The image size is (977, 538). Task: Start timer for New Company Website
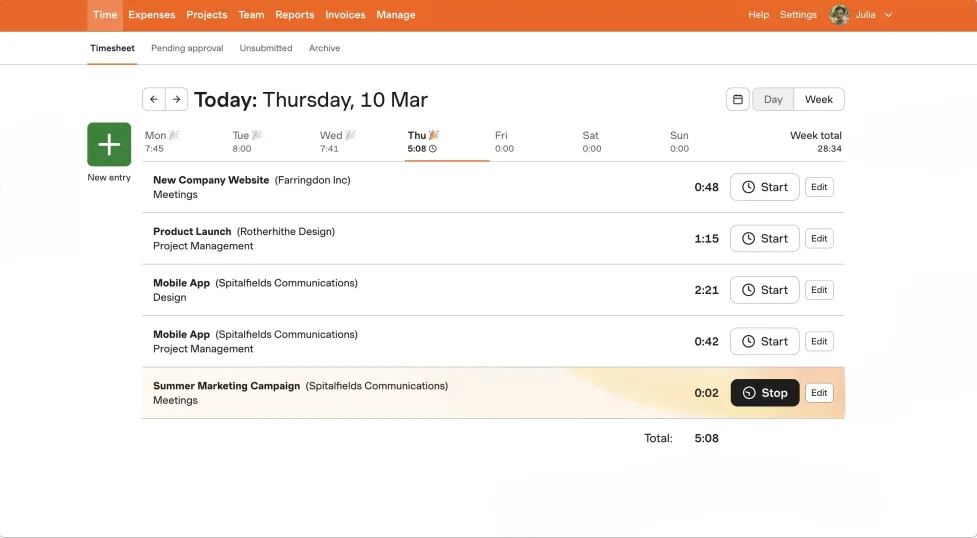pos(765,187)
